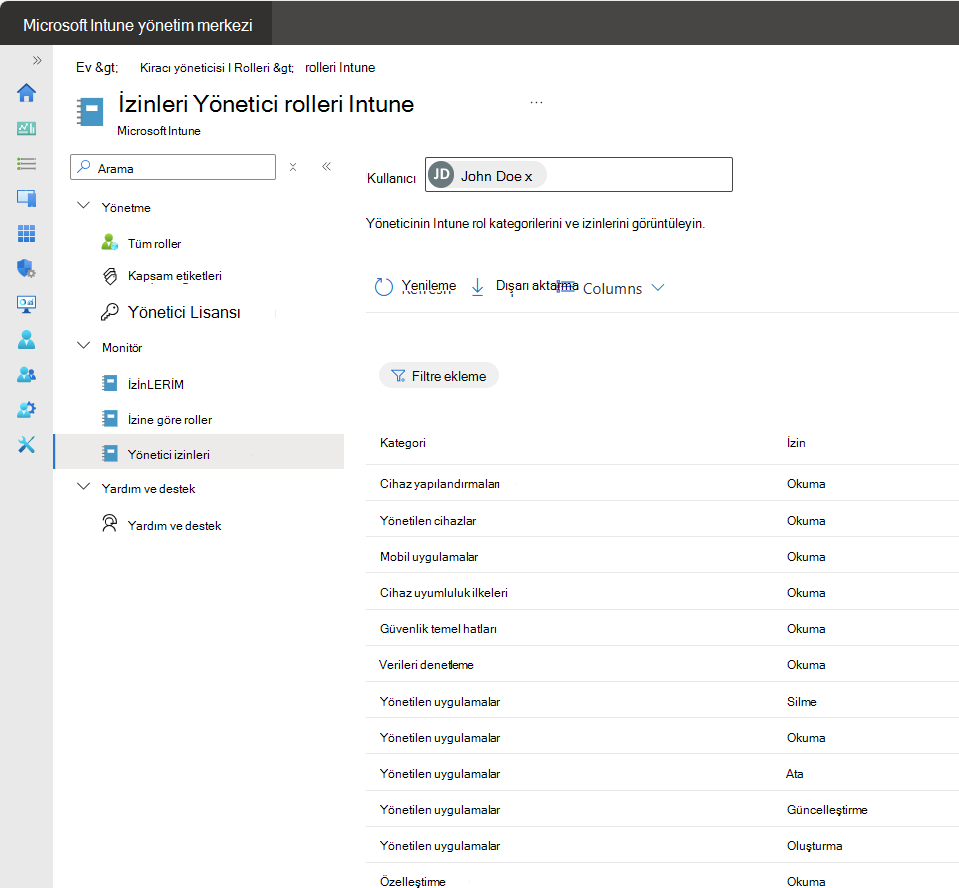Viewport: 959px width, 888px height.
Task: Click the 'Ata' permission cell
Action: coord(794,774)
